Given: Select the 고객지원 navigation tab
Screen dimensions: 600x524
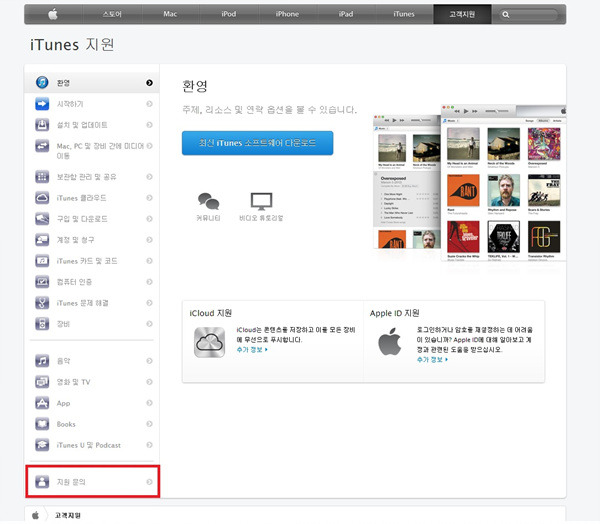Looking at the screenshot, I should point(462,14).
